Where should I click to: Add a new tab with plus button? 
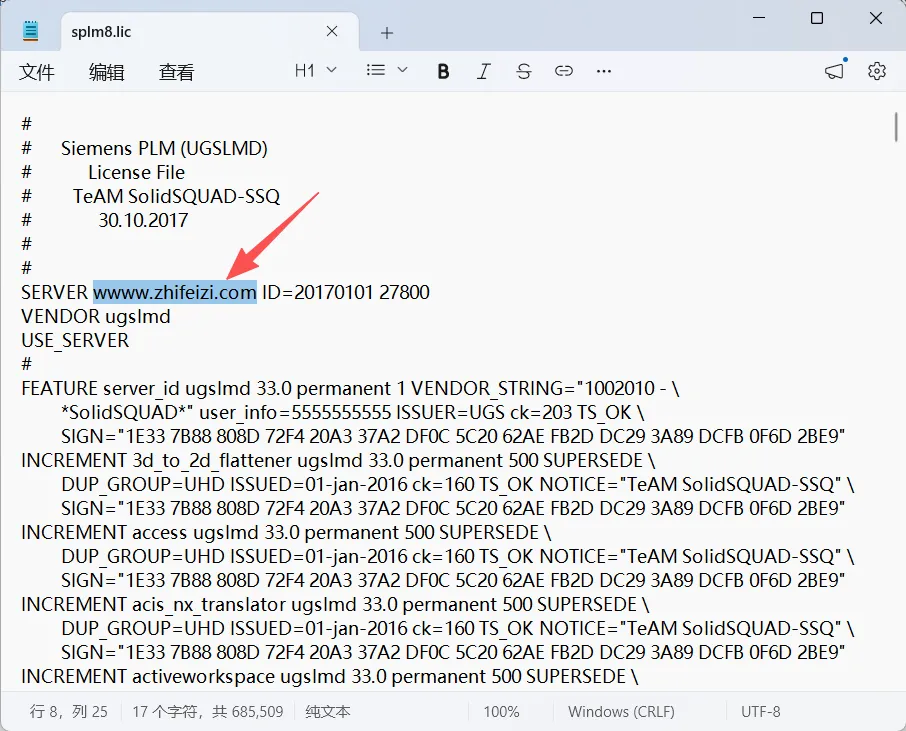tap(387, 34)
